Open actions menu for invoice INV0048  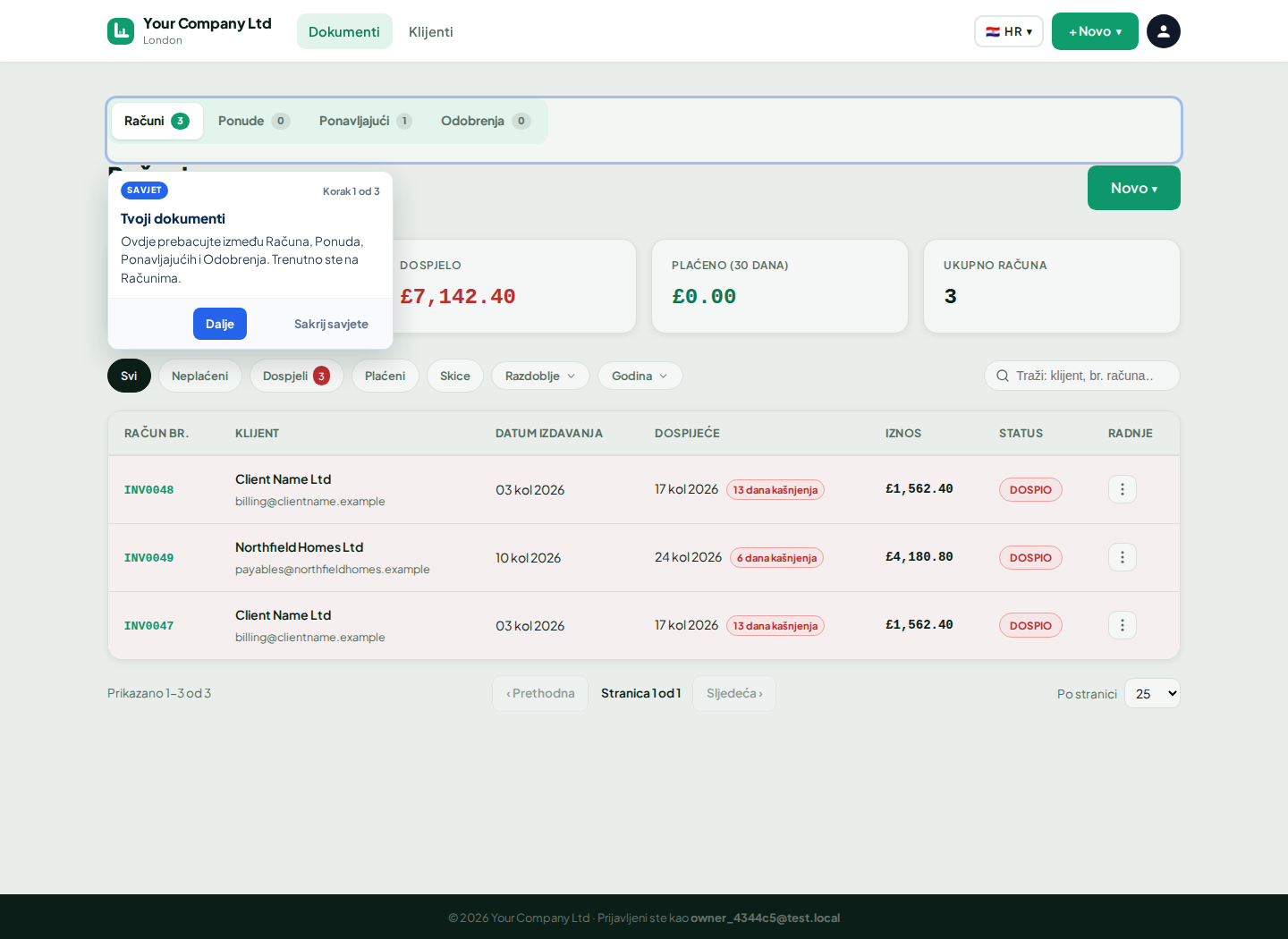click(1122, 489)
